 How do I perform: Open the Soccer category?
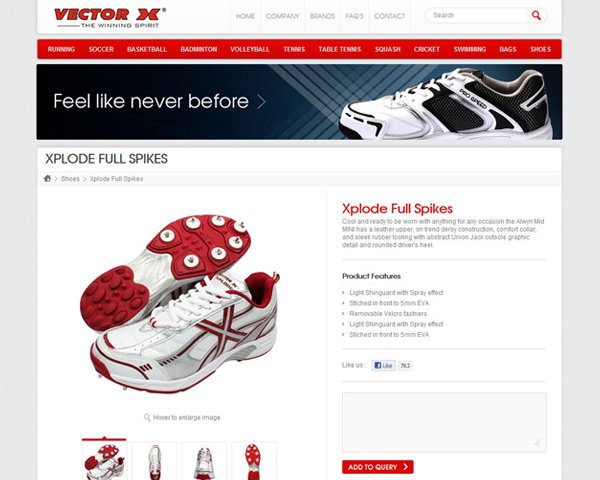coord(101,49)
